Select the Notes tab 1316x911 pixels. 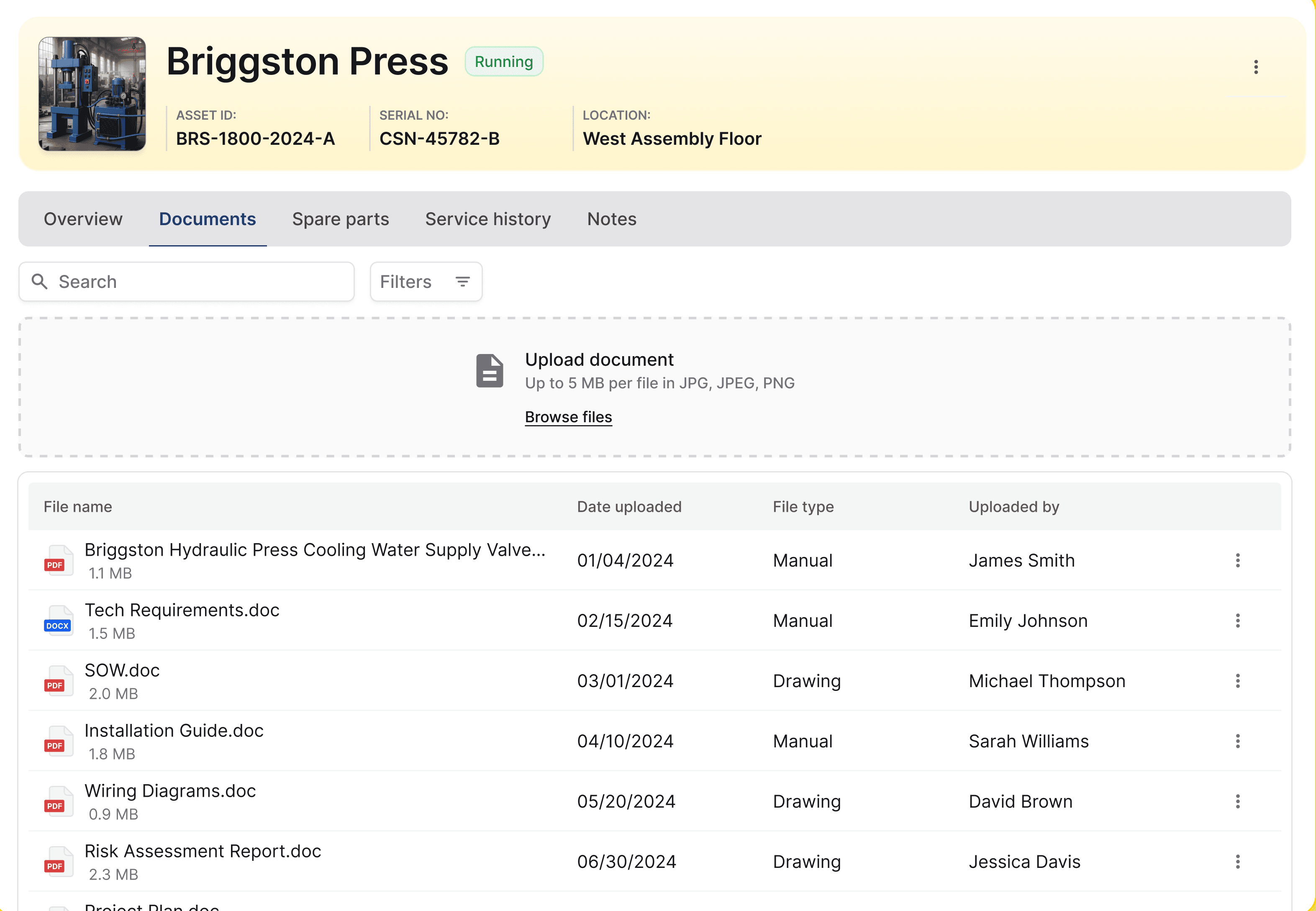[612, 219]
